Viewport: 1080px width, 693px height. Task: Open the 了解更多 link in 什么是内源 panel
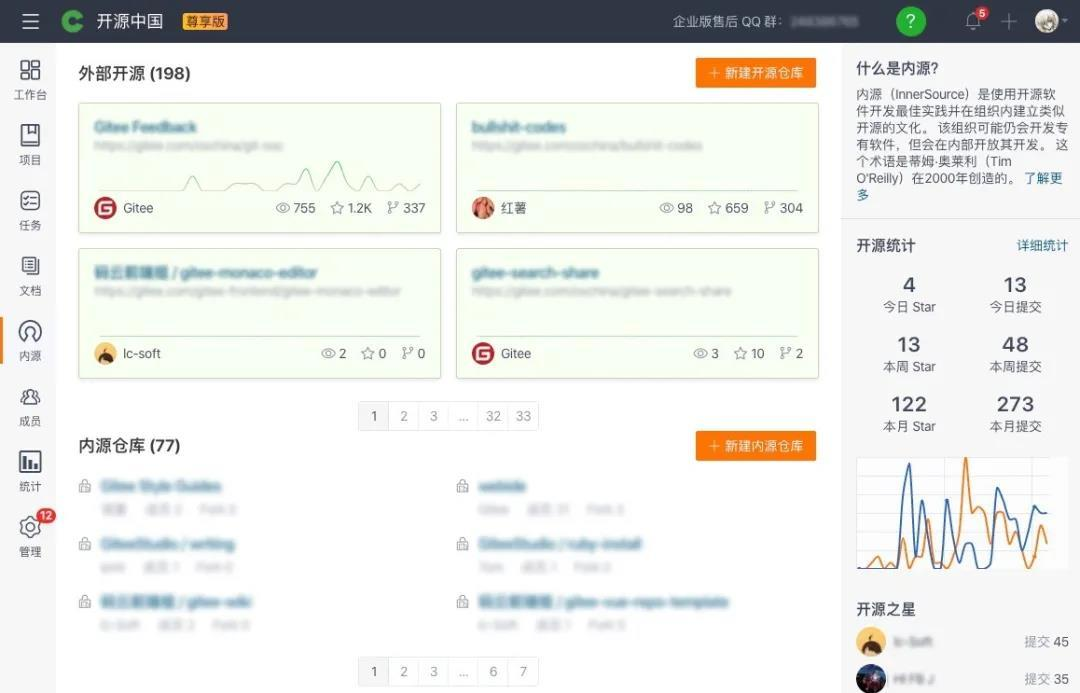(x=1043, y=176)
